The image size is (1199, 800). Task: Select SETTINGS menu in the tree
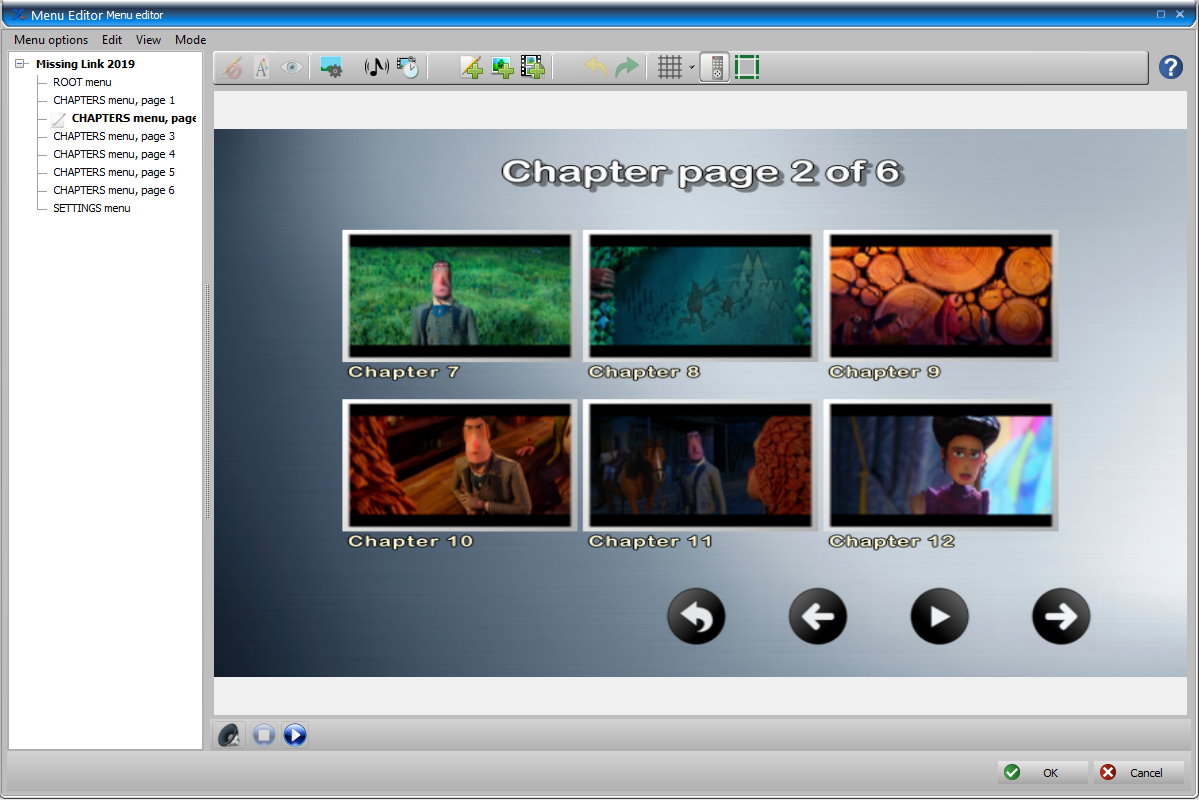(92, 208)
